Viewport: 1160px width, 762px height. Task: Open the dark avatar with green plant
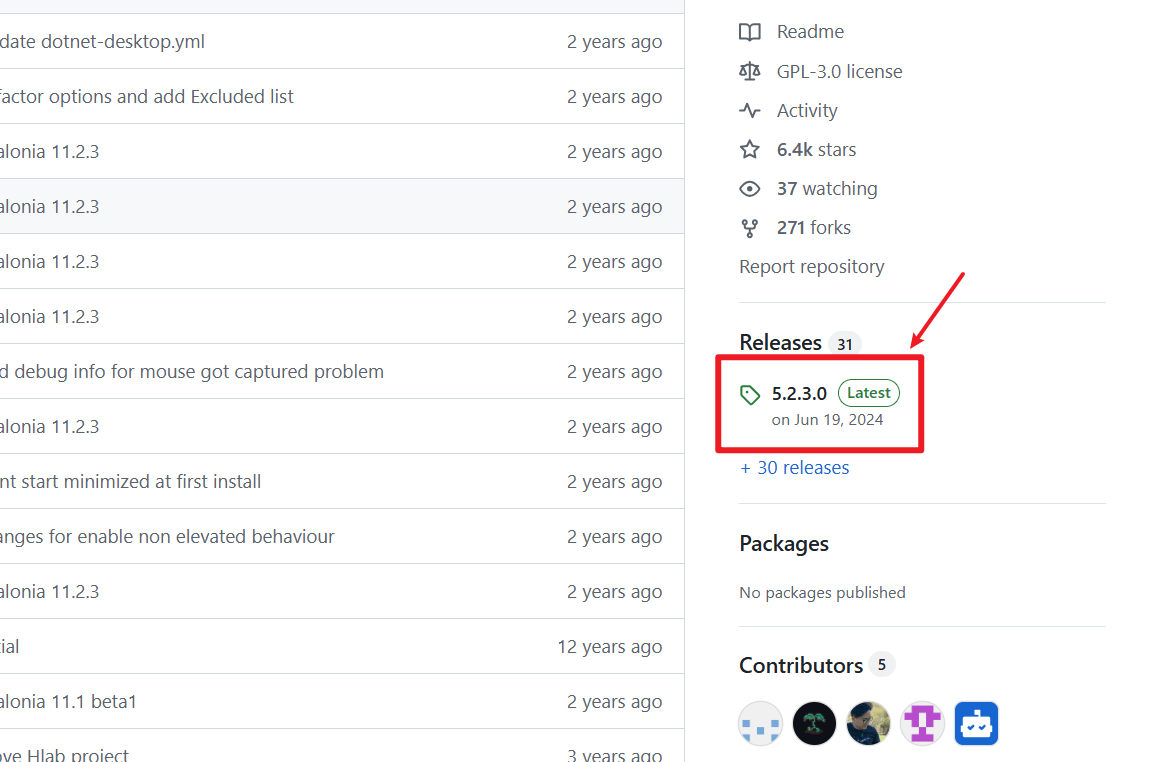point(815,723)
